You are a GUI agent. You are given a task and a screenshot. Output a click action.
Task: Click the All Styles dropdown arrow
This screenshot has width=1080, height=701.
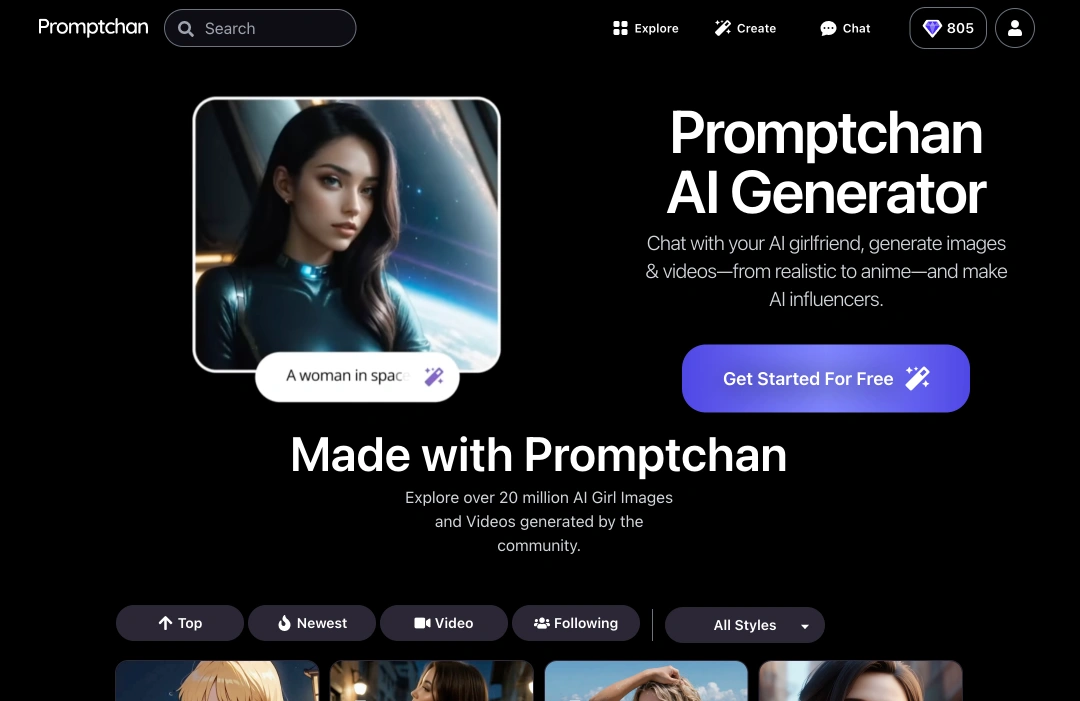point(804,626)
